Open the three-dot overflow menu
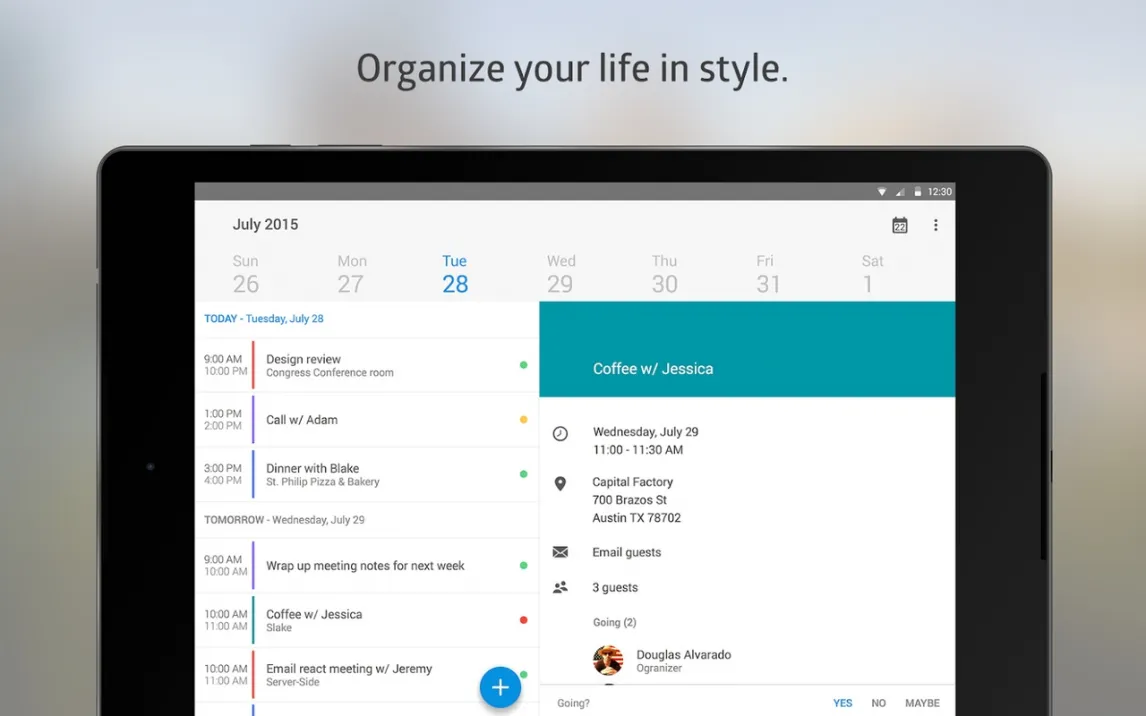1146x716 pixels. [935, 226]
